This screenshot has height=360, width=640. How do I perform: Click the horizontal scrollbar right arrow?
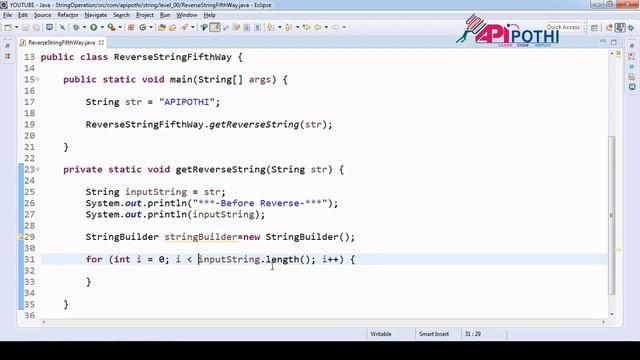(603, 322)
